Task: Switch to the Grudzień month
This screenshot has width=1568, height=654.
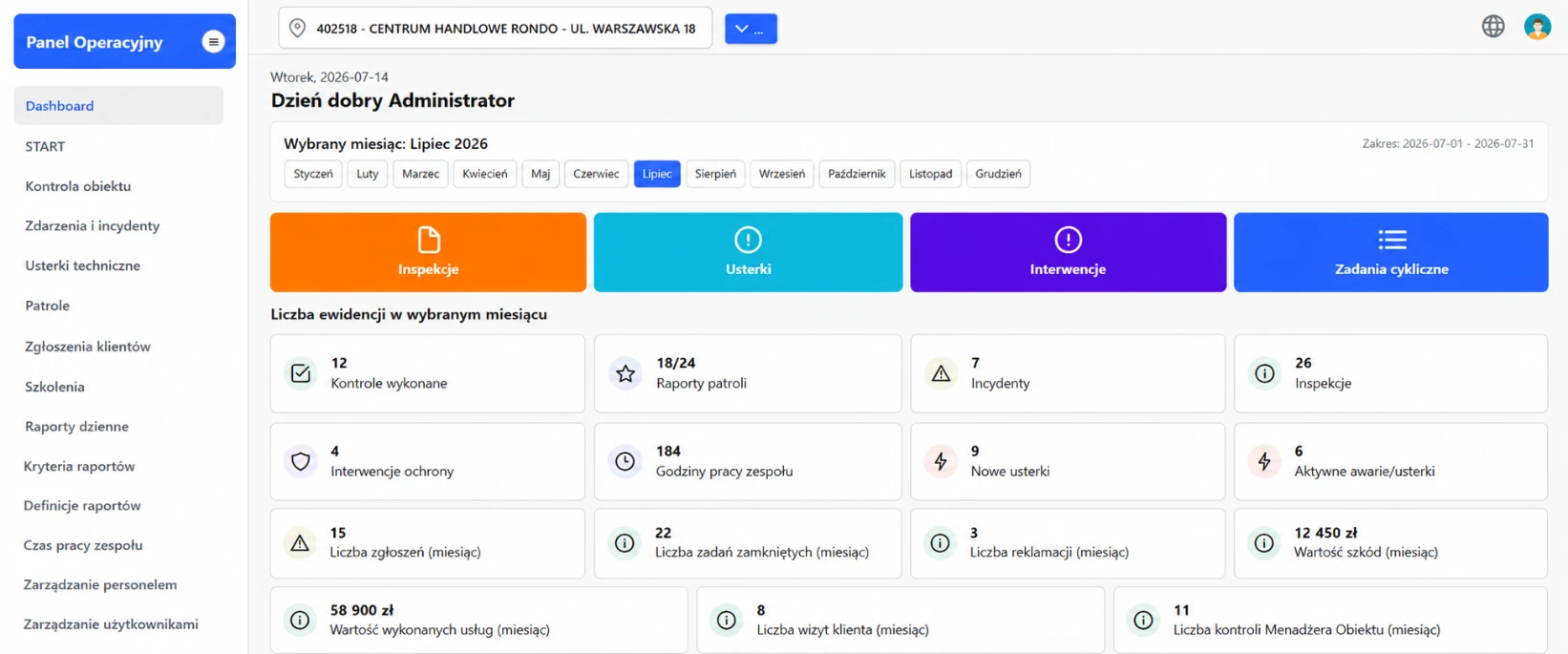Action: pyautogui.click(x=998, y=174)
